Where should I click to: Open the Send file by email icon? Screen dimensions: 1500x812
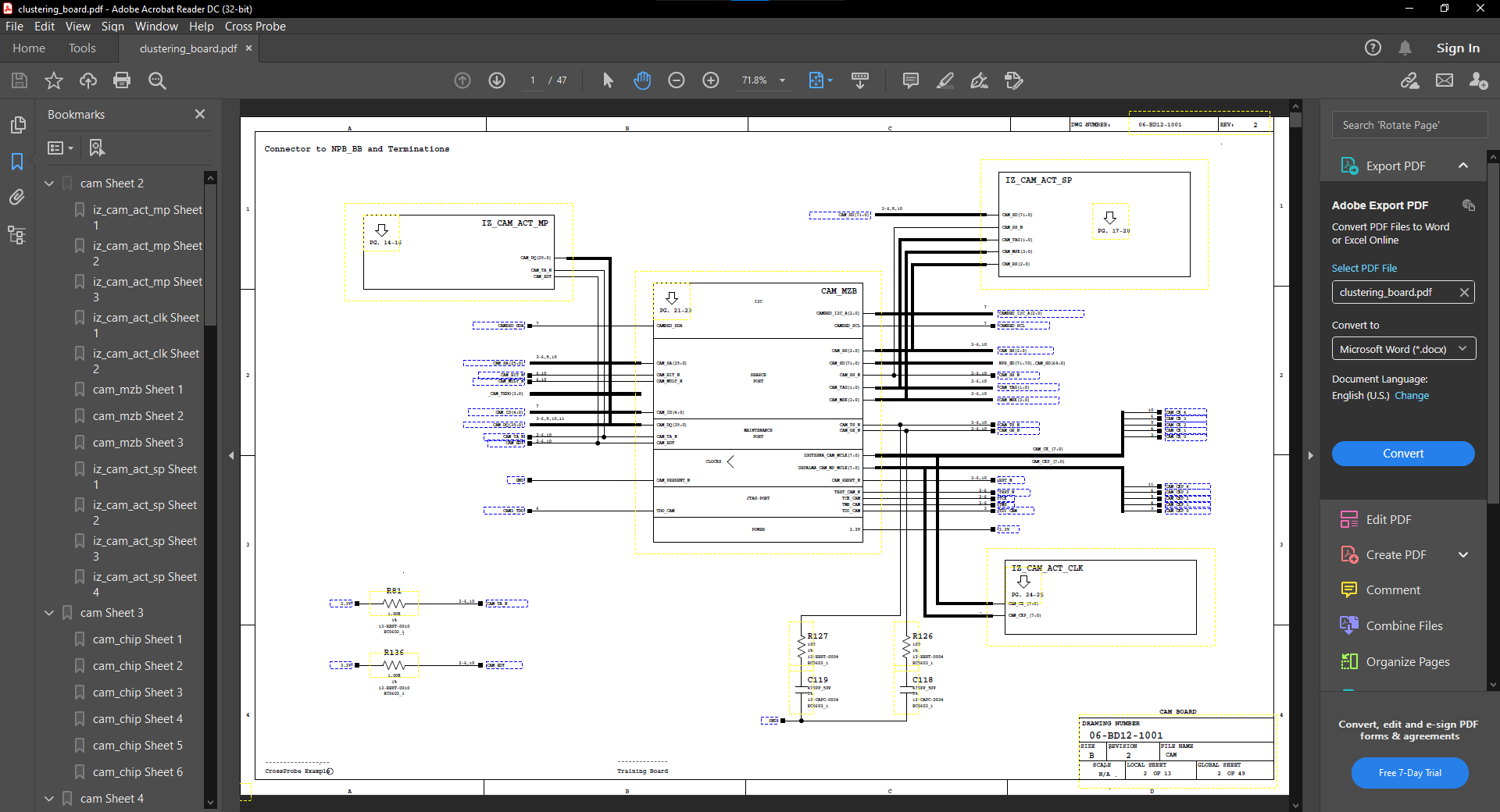click(1445, 80)
